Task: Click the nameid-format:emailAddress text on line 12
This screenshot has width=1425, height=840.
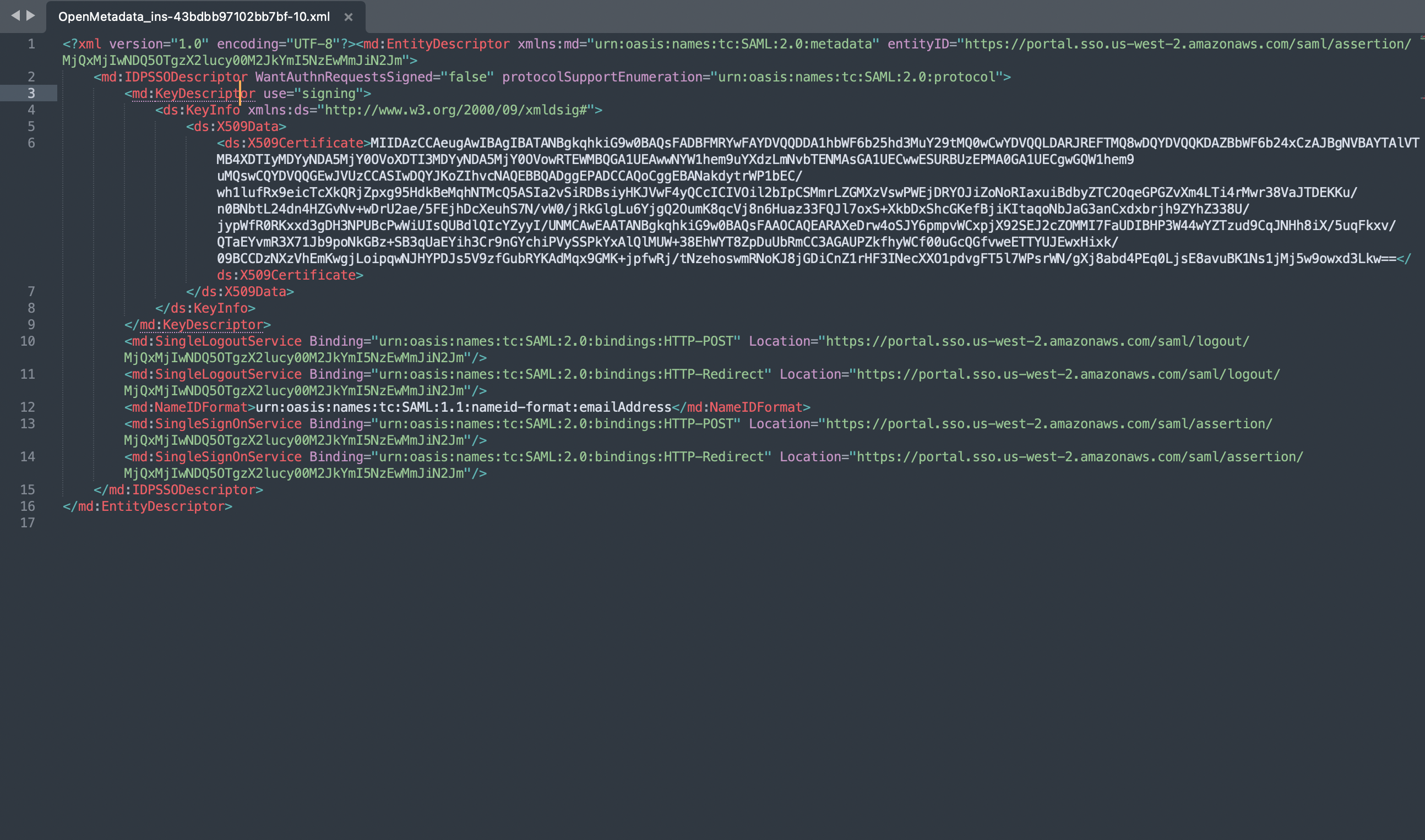Action: click(x=570, y=407)
